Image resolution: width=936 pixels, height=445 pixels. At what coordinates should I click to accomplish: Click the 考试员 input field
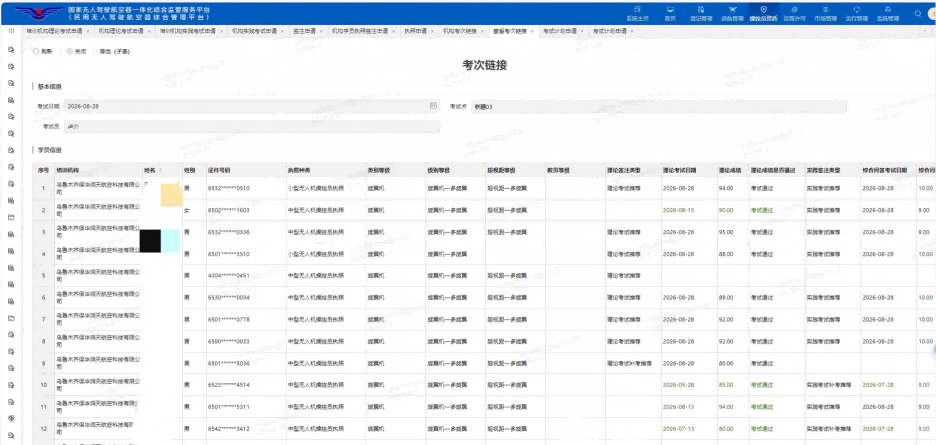(252, 127)
